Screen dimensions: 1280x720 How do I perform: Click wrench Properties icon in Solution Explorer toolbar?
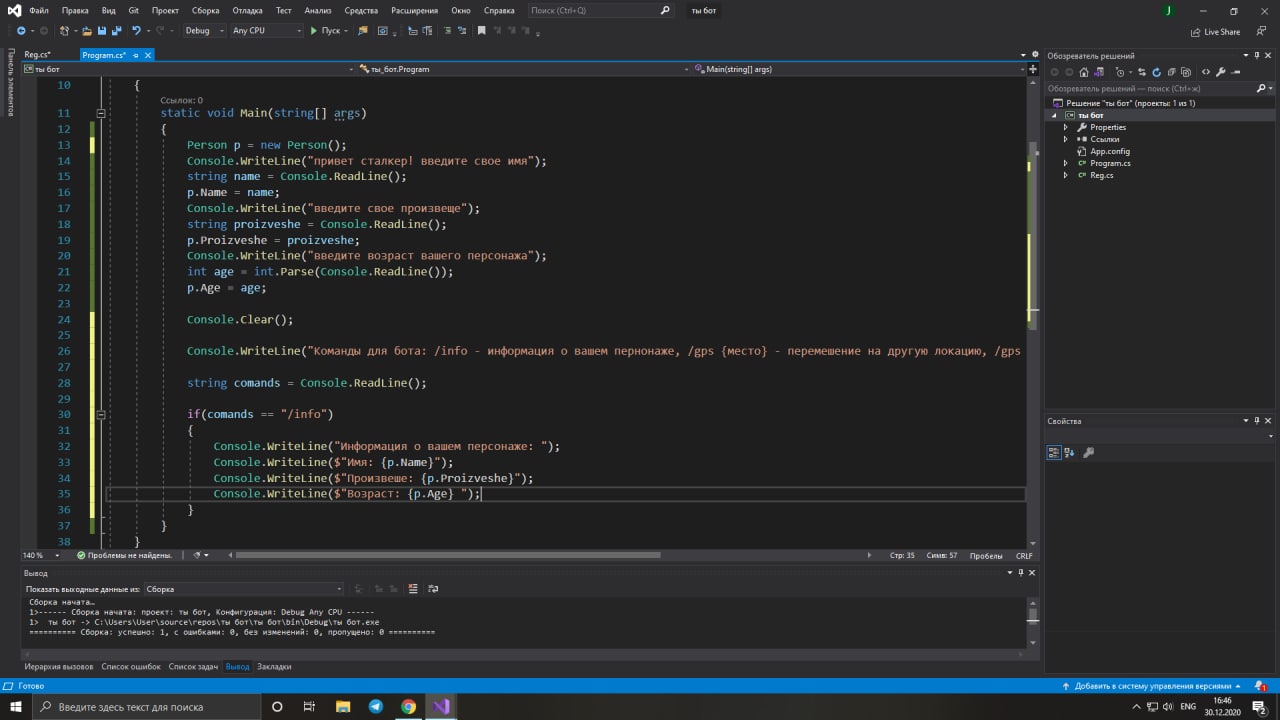point(1221,72)
